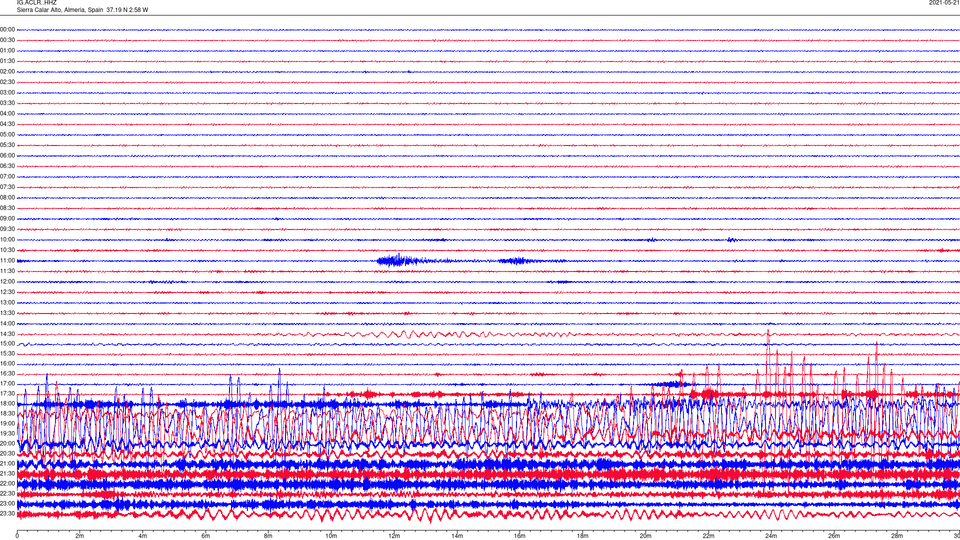960x540 pixels.
Task: Select the 10:00 row label
Action: click(7, 239)
